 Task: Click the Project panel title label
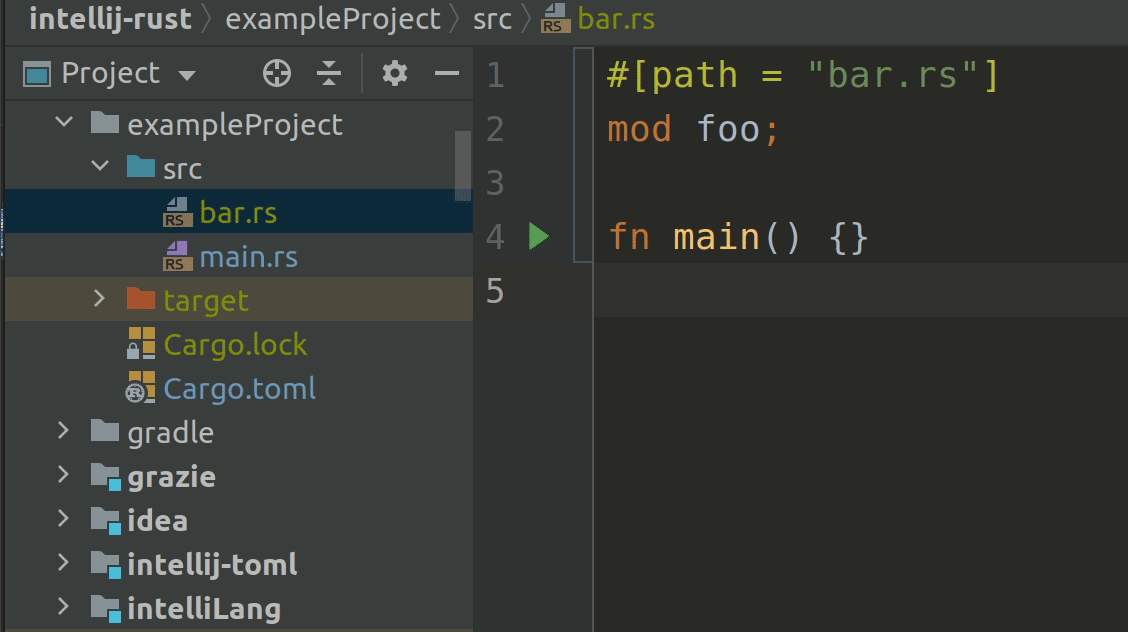coord(110,73)
